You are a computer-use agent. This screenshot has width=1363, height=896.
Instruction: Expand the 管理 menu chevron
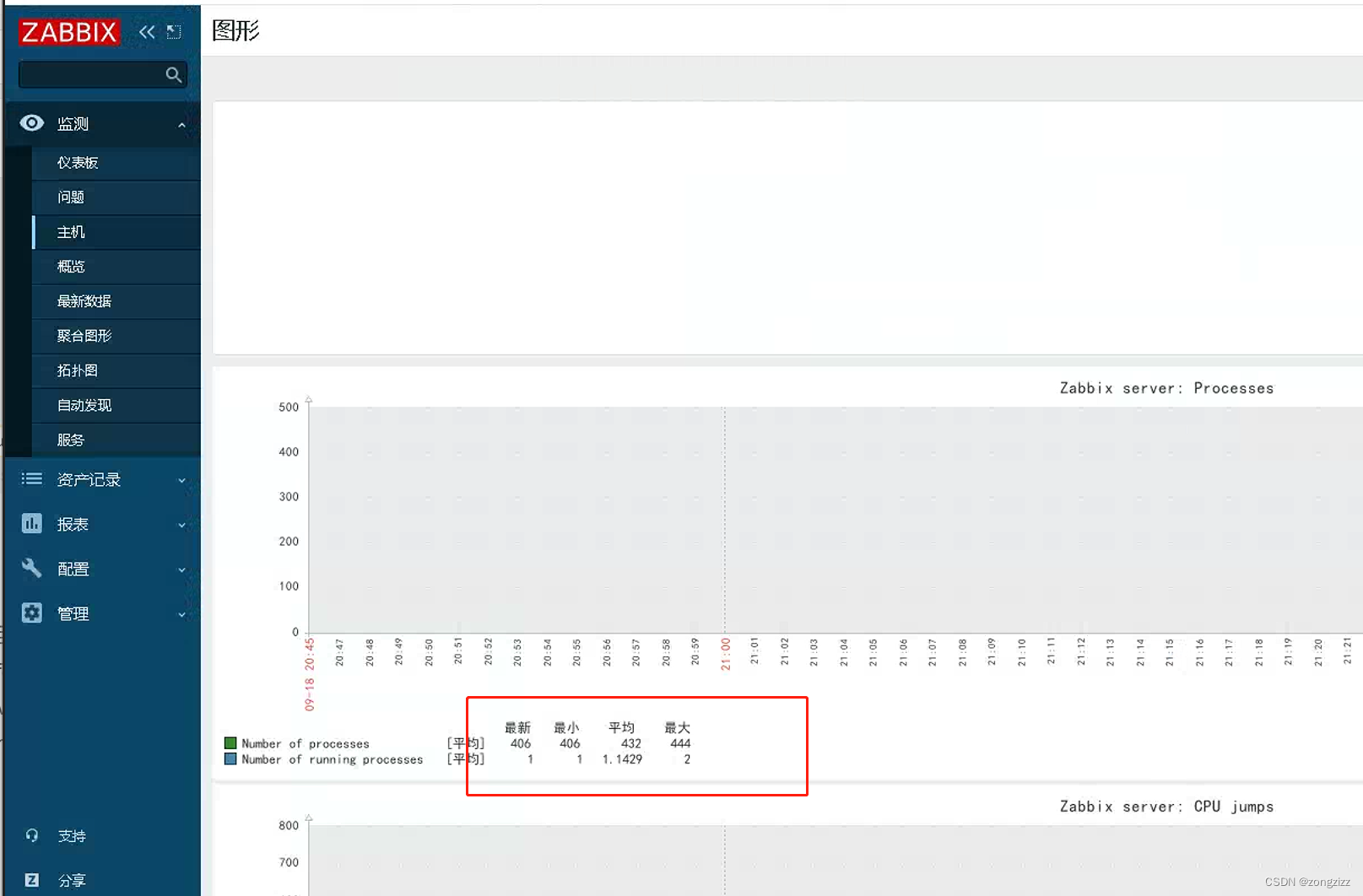(x=181, y=614)
